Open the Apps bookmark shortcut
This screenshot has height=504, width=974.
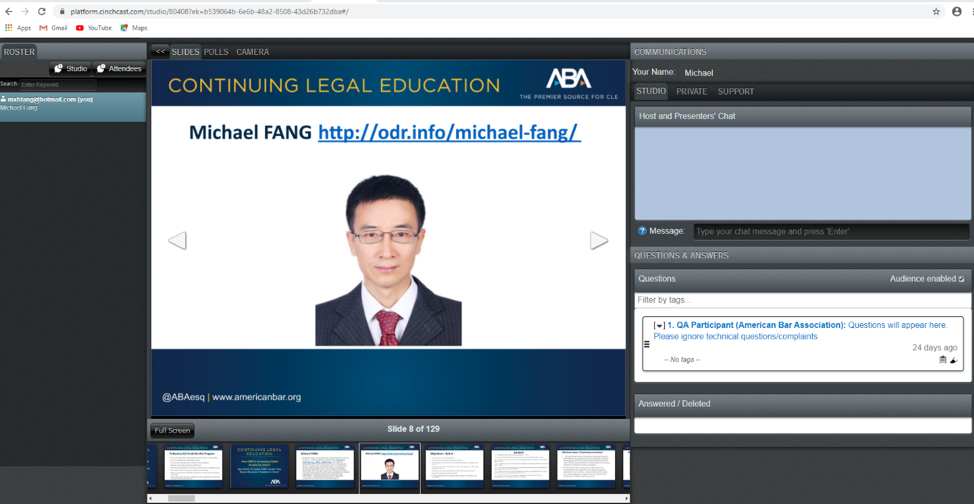17,28
